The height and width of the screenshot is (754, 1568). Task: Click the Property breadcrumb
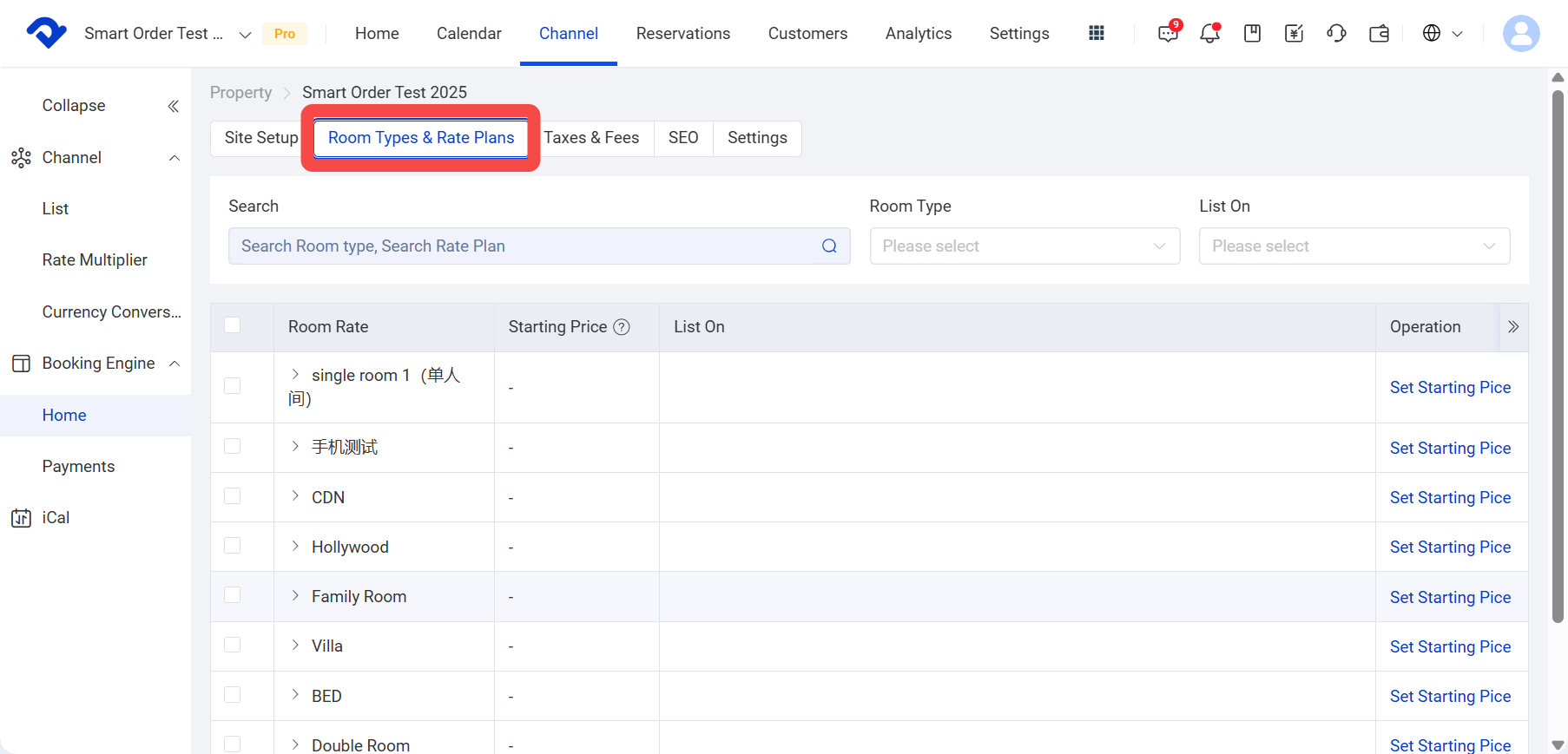[x=240, y=93]
